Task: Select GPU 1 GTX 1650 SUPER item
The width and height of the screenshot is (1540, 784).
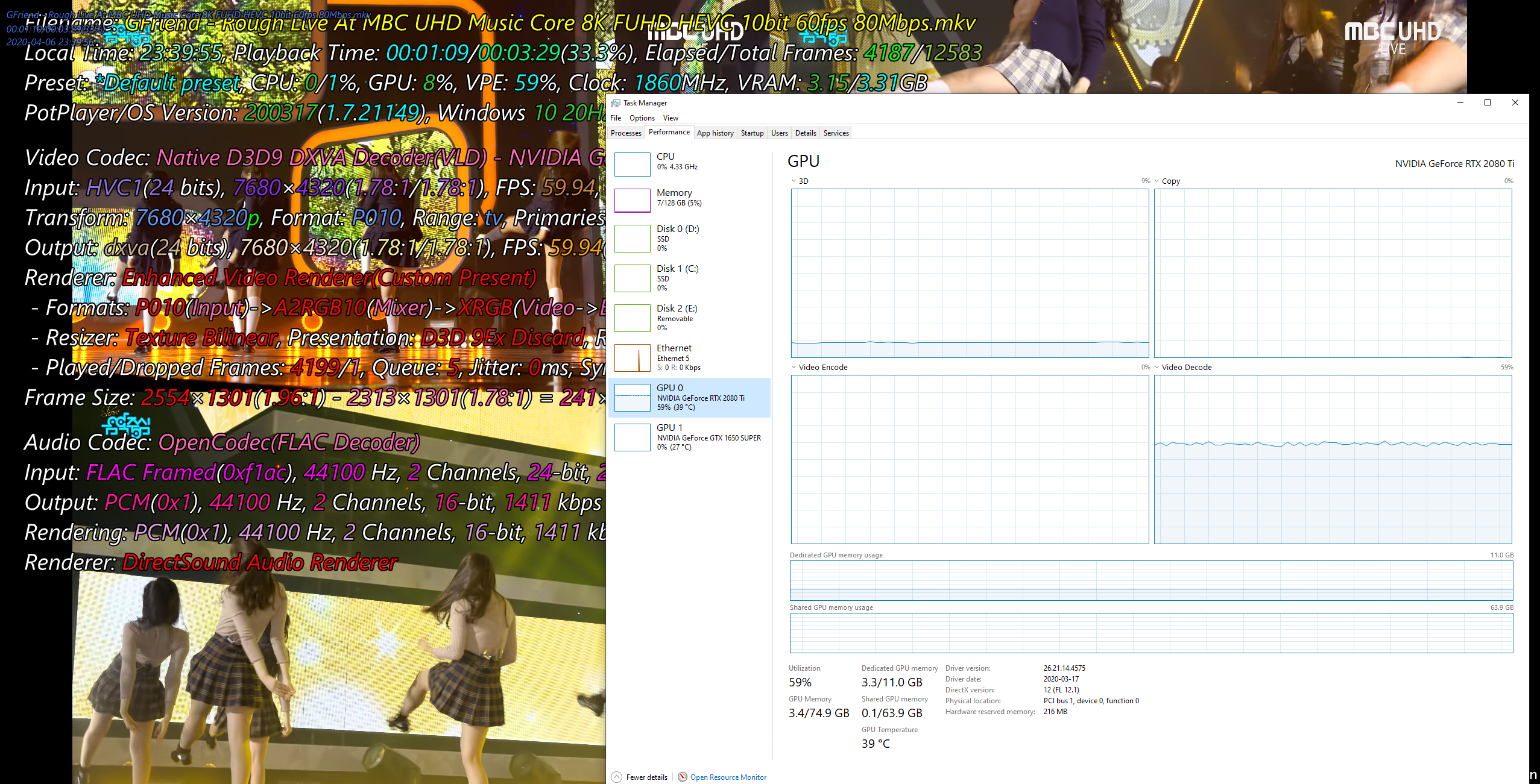Action: 690,437
